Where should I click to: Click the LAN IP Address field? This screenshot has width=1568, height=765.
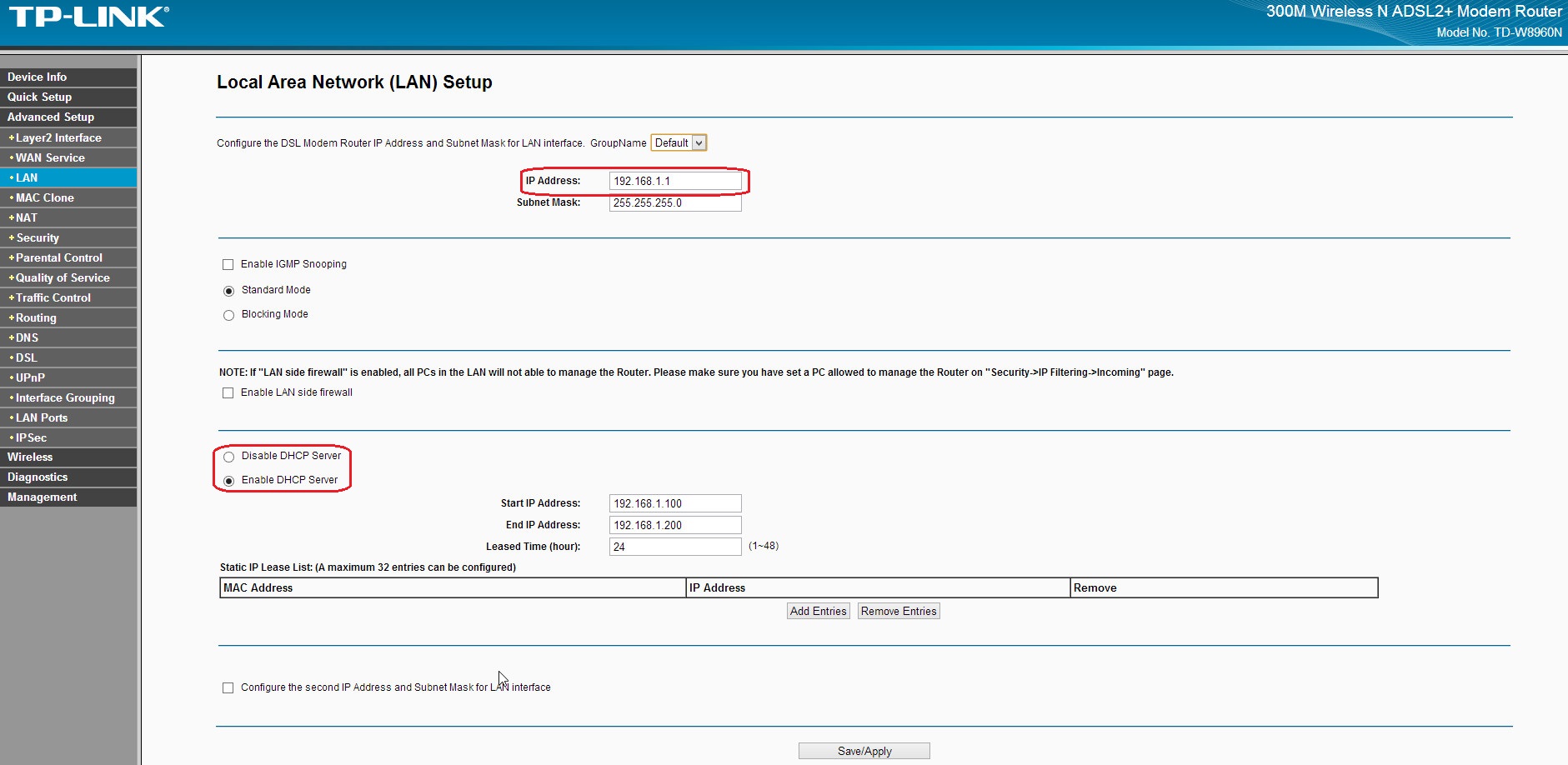675,181
